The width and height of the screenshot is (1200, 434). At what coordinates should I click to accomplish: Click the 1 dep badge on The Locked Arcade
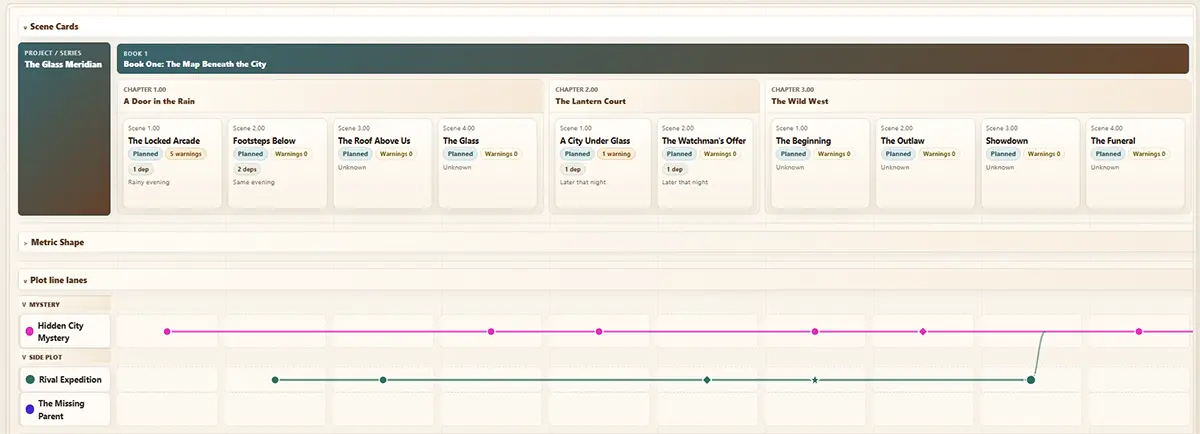(140, 169)
